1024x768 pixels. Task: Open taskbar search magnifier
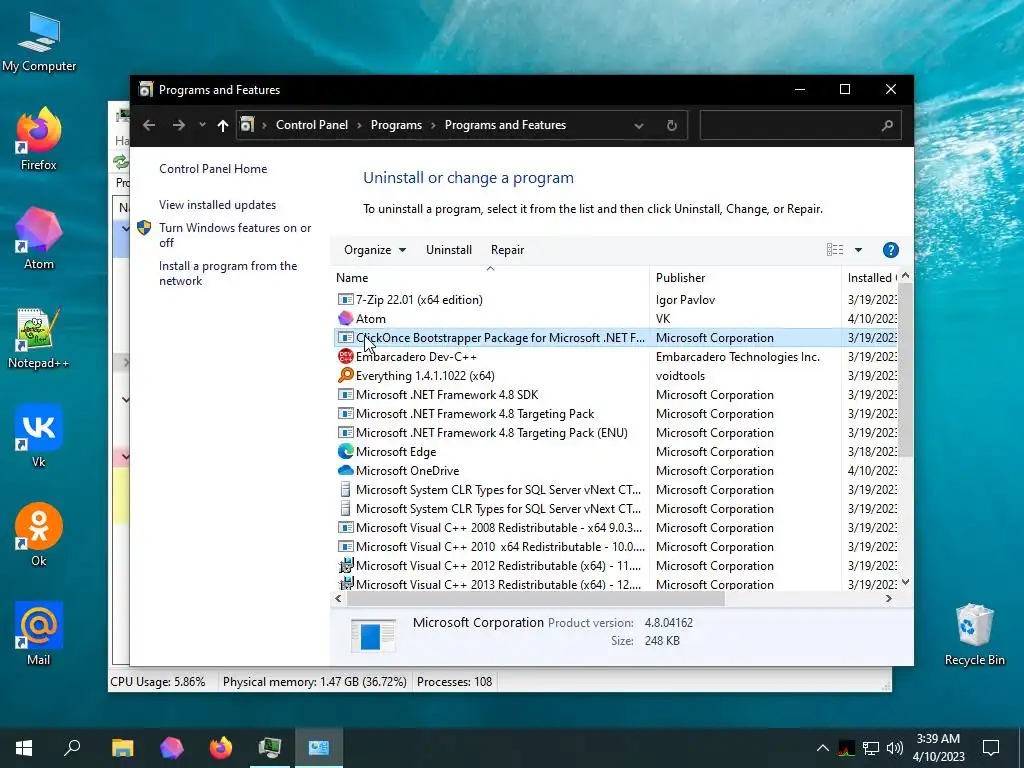coord(72,748)
